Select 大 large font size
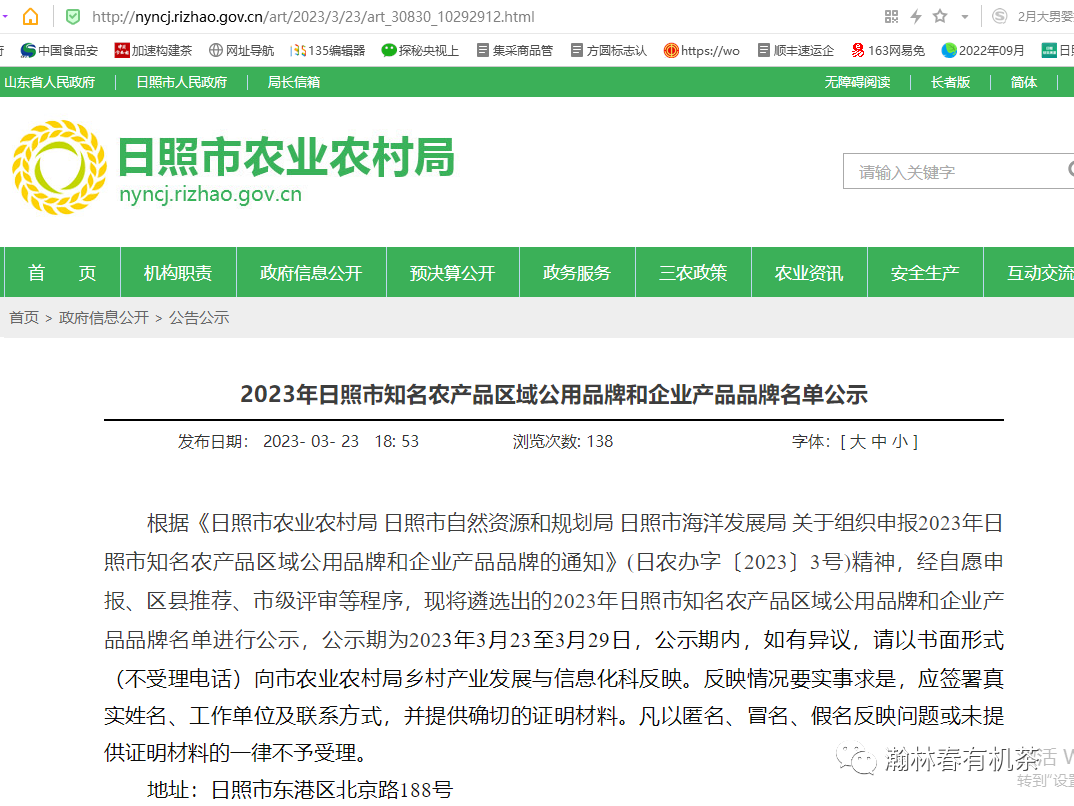This screenshot has width=1074, height=806. tap(857, 441)
